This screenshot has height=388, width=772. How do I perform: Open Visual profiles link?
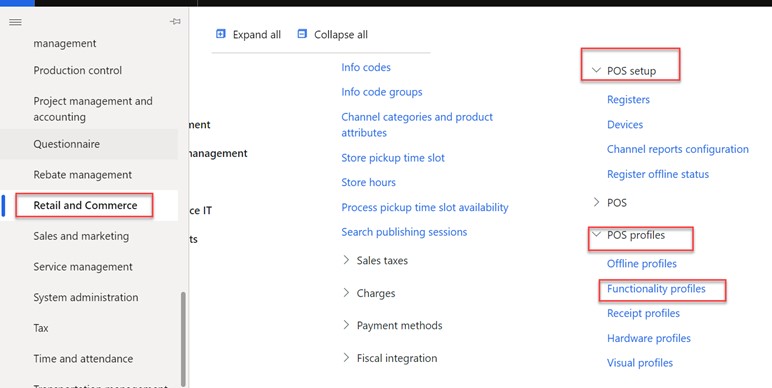(640, 363)
